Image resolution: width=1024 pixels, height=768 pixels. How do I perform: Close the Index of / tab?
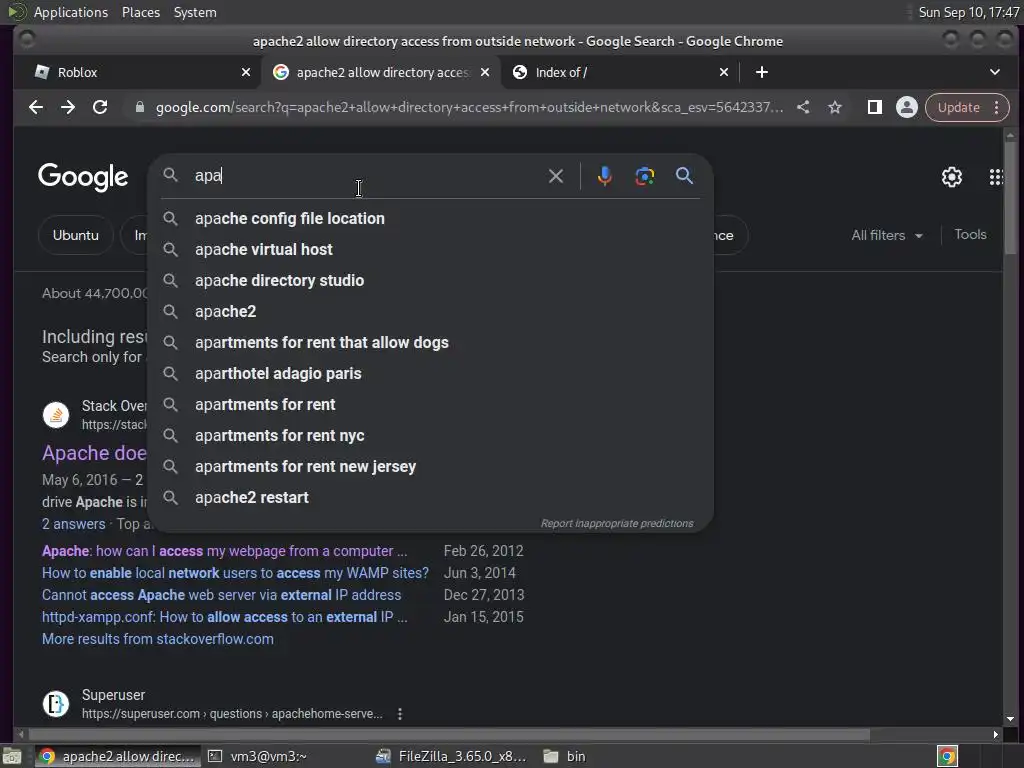pos(724,72)
